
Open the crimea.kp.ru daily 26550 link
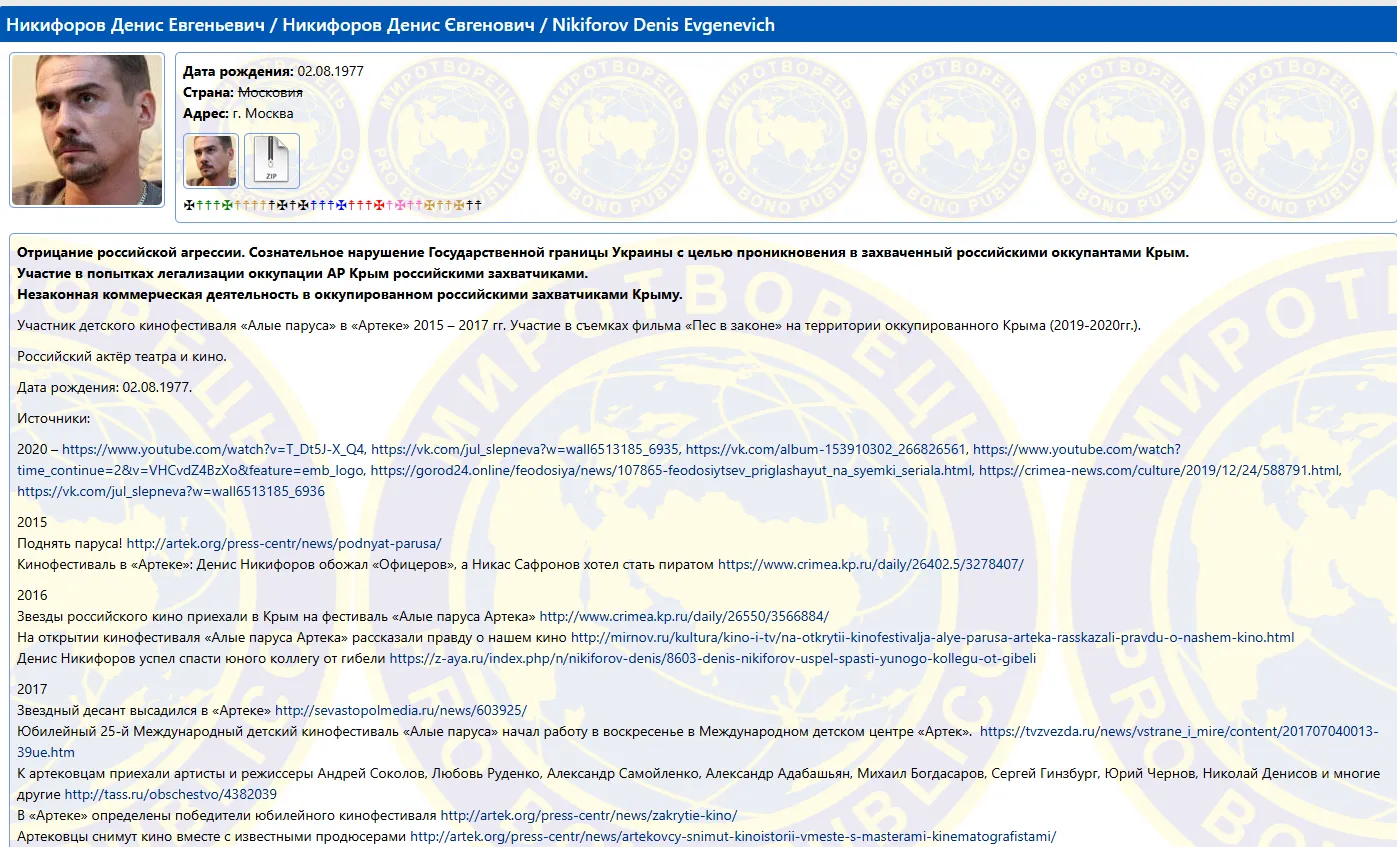[684, 616]
